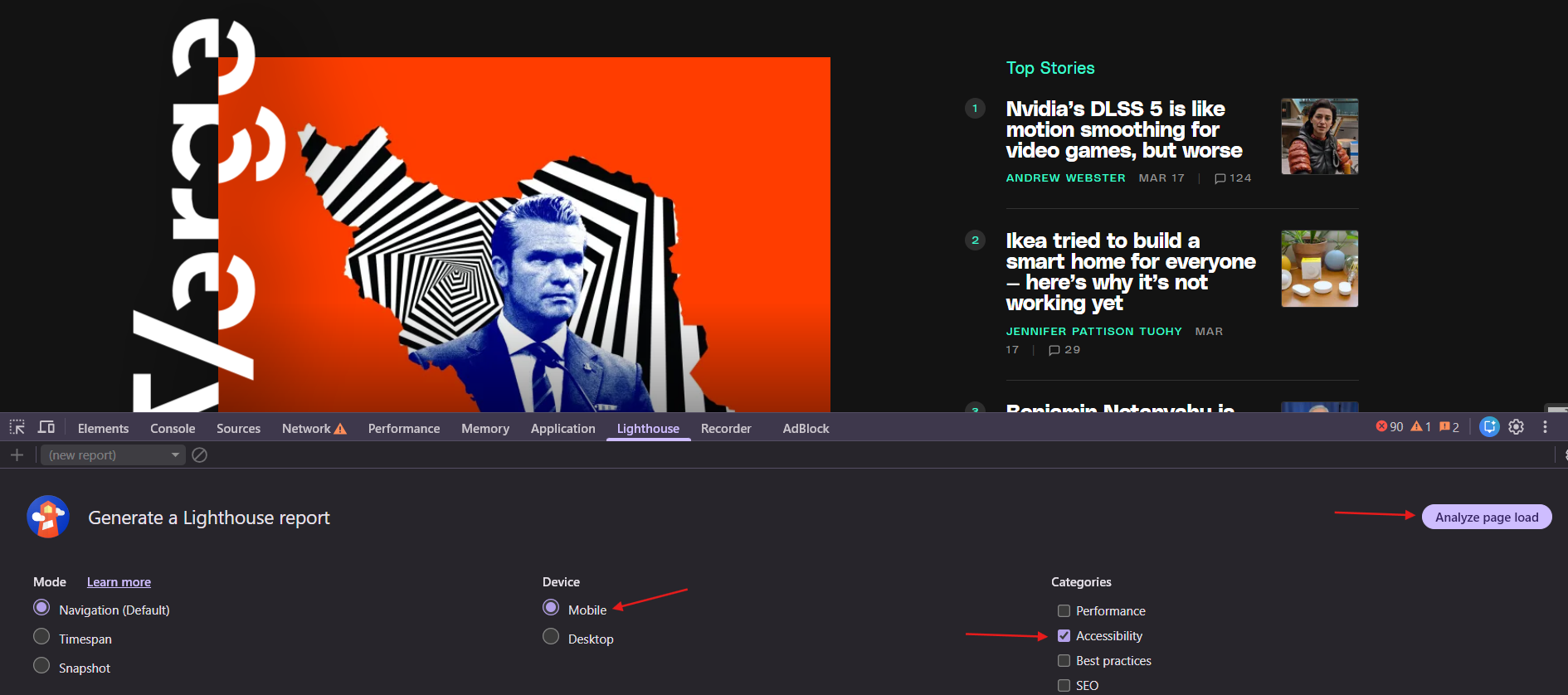Enable the SEO category checkbox
This screenshot has width=1568, height=695.
click(x=1064, y=686)
